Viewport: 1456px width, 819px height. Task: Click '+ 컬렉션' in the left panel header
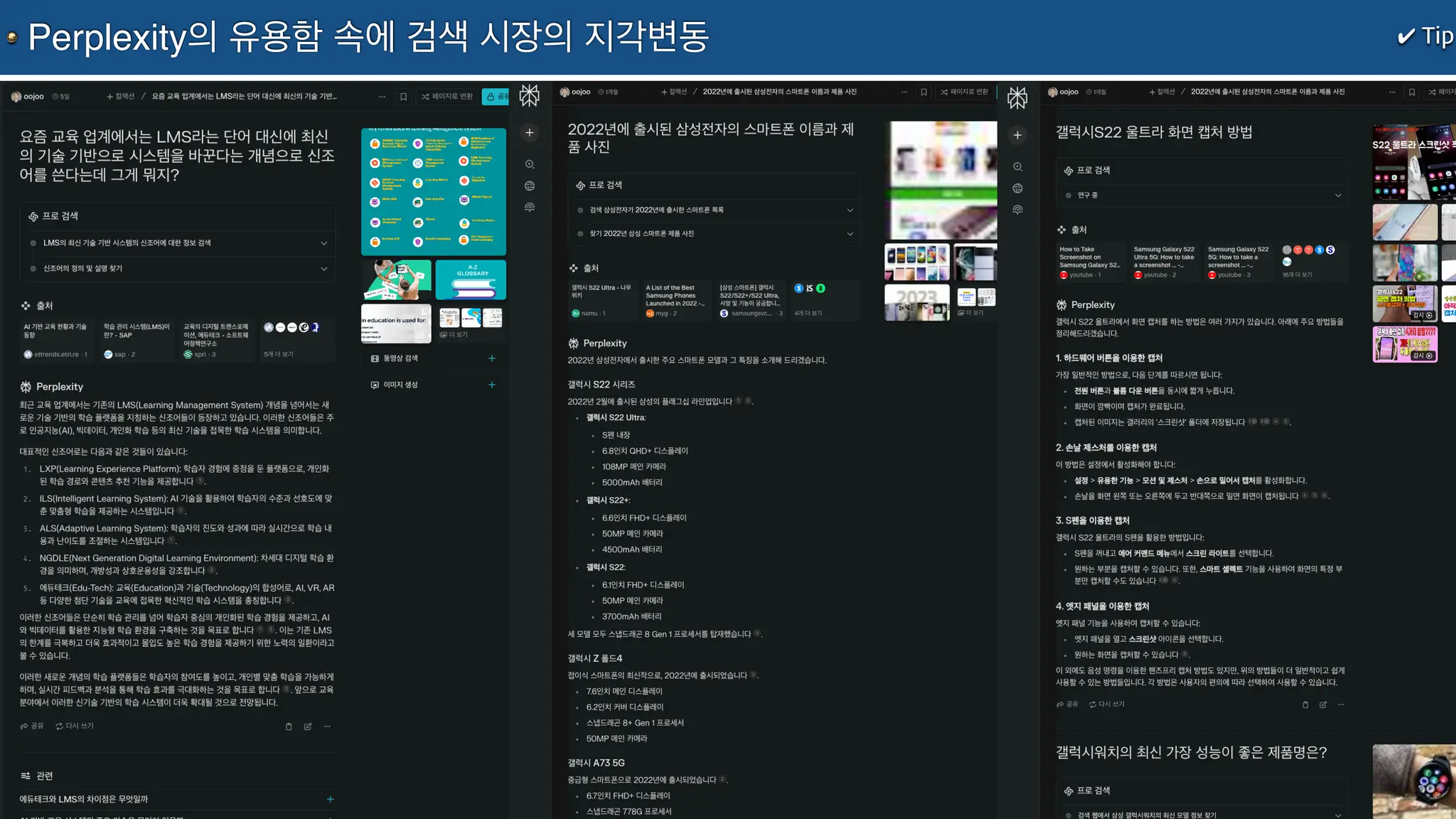point(120,96)
